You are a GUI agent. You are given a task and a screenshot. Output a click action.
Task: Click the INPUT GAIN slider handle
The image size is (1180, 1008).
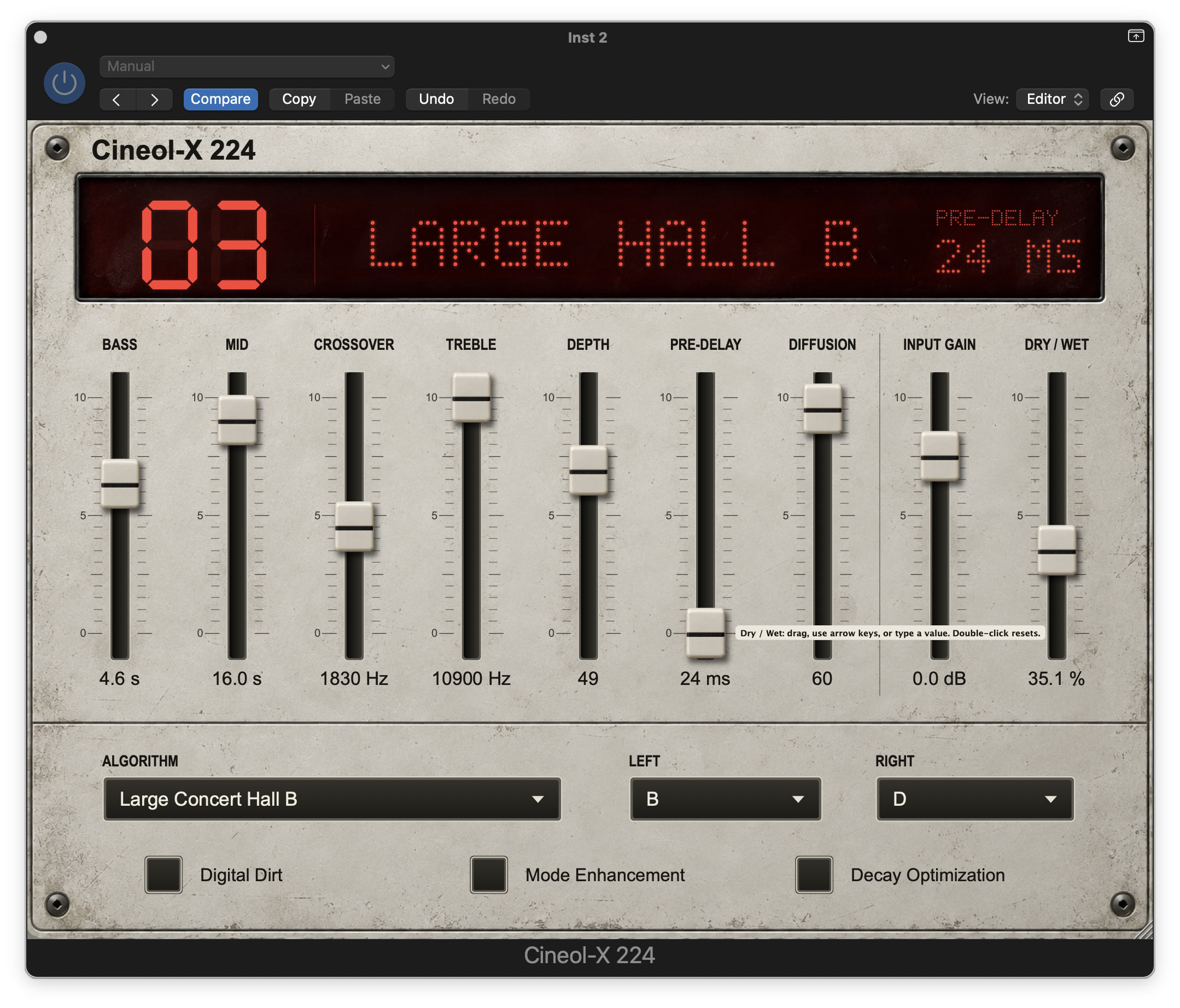(939, 457)
